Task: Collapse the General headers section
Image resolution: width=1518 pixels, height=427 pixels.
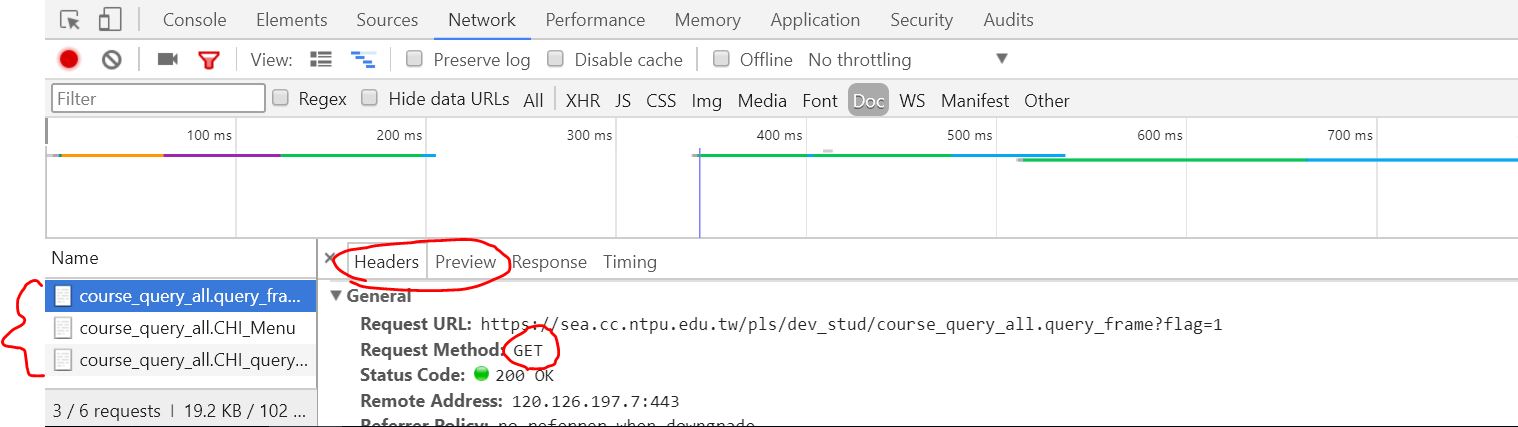Action: (x=337, y=296)
